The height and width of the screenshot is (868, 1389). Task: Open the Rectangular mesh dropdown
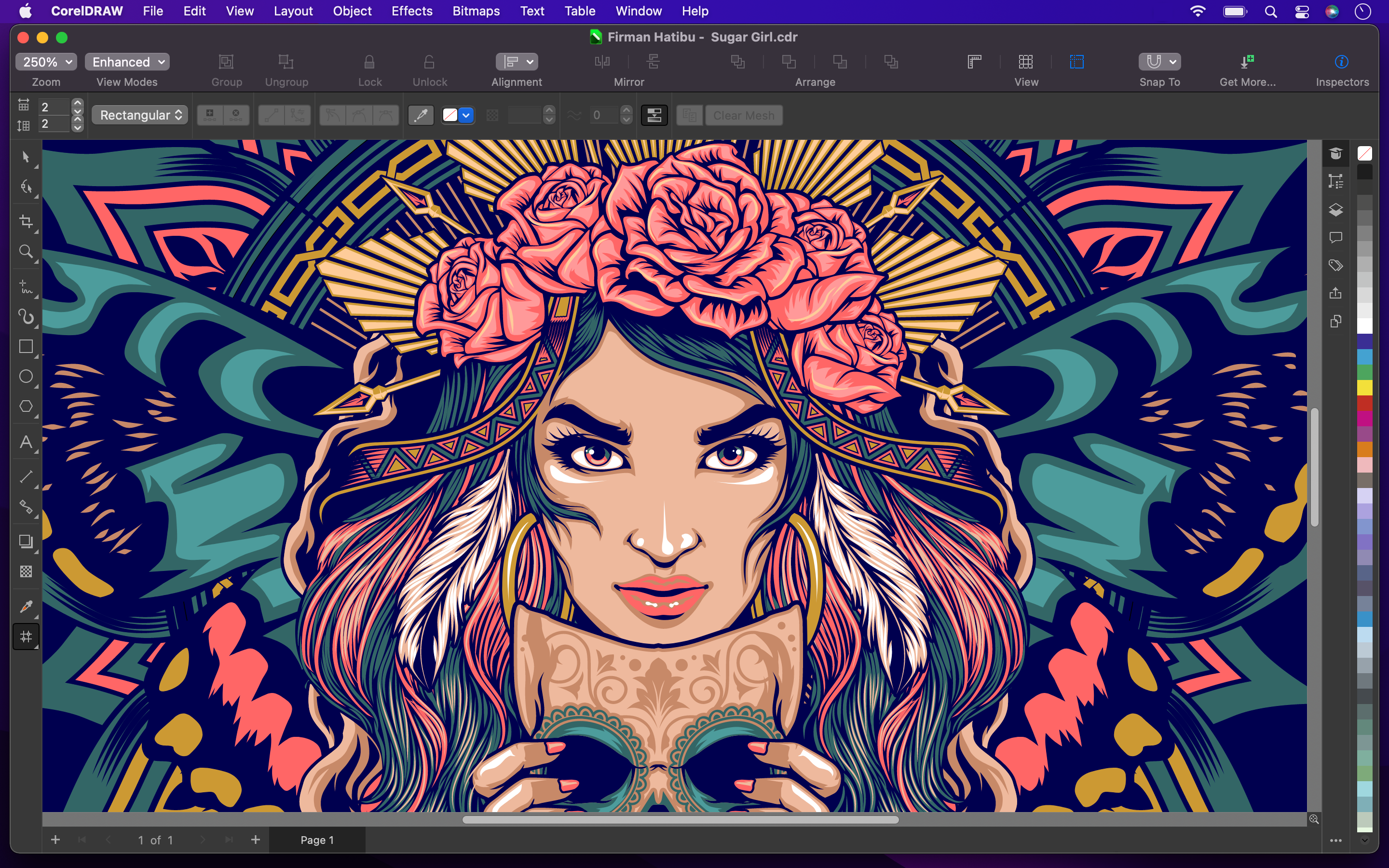tap(140, 115)
